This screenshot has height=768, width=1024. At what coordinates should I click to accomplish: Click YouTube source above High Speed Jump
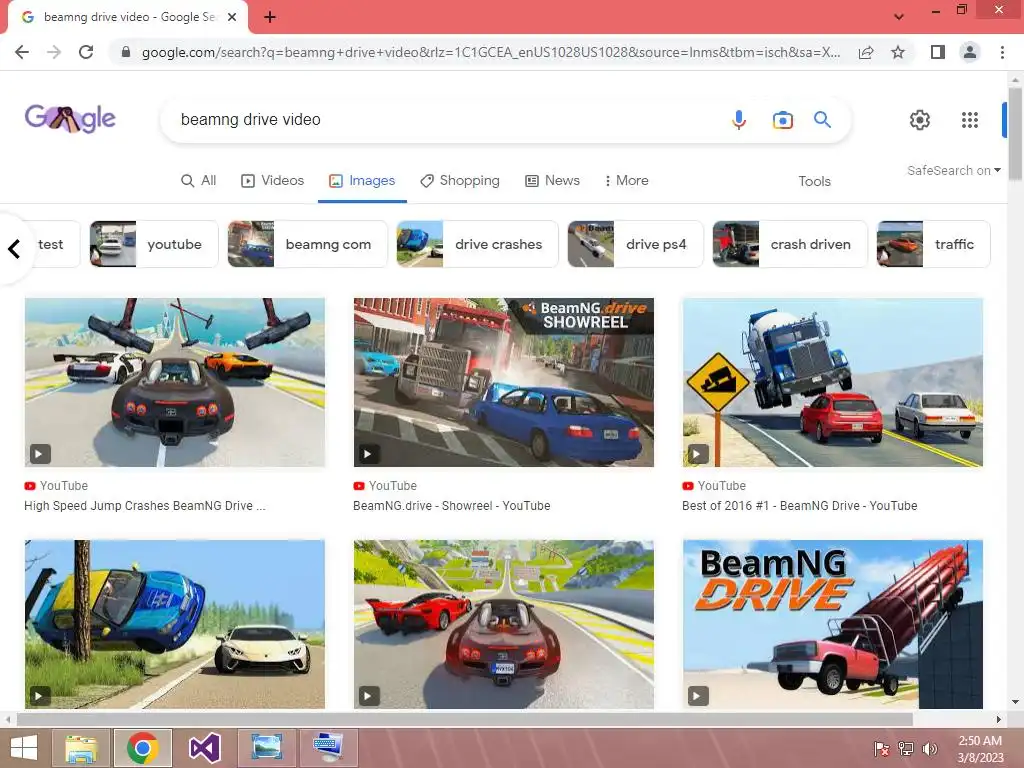(x=56, y=486)
